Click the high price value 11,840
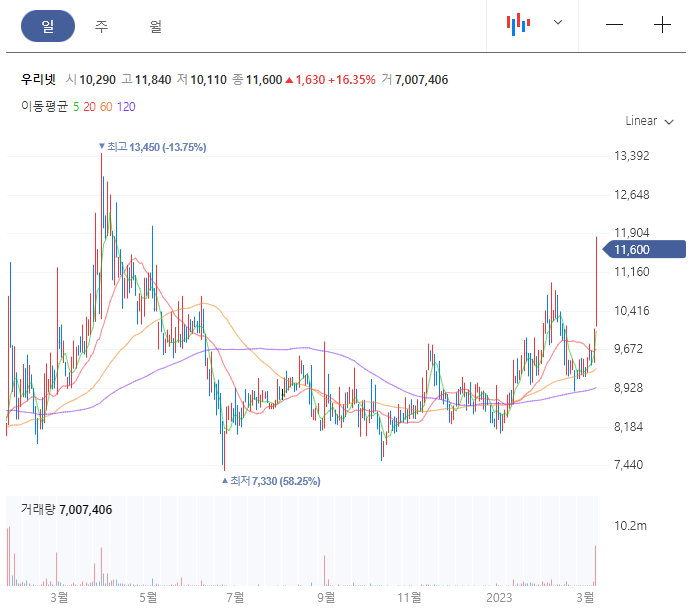Viewport: 690px width, 612px height. pyautogui.click(x=153, y=80)
